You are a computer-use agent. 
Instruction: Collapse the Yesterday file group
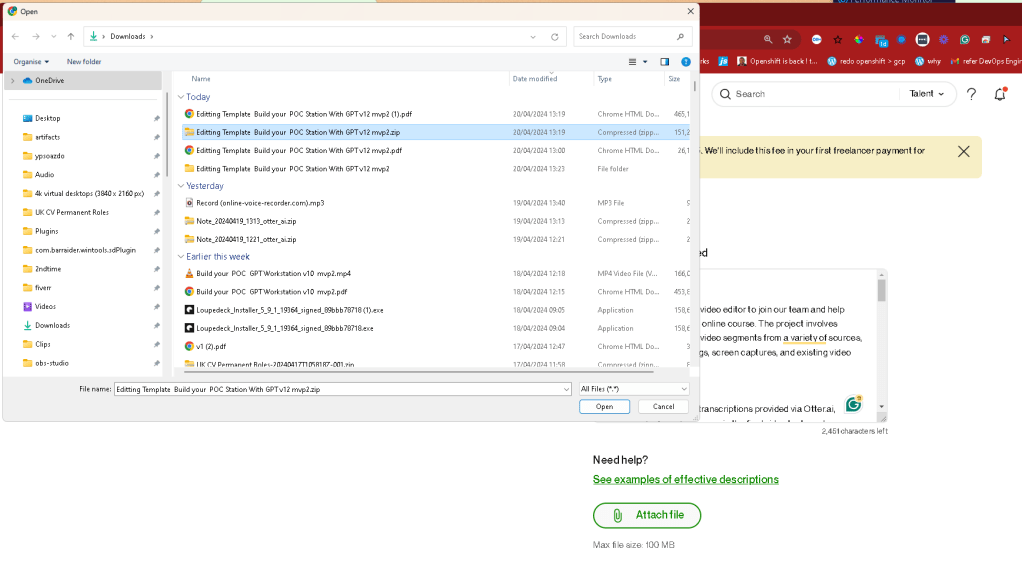click(x=181, y=186)
